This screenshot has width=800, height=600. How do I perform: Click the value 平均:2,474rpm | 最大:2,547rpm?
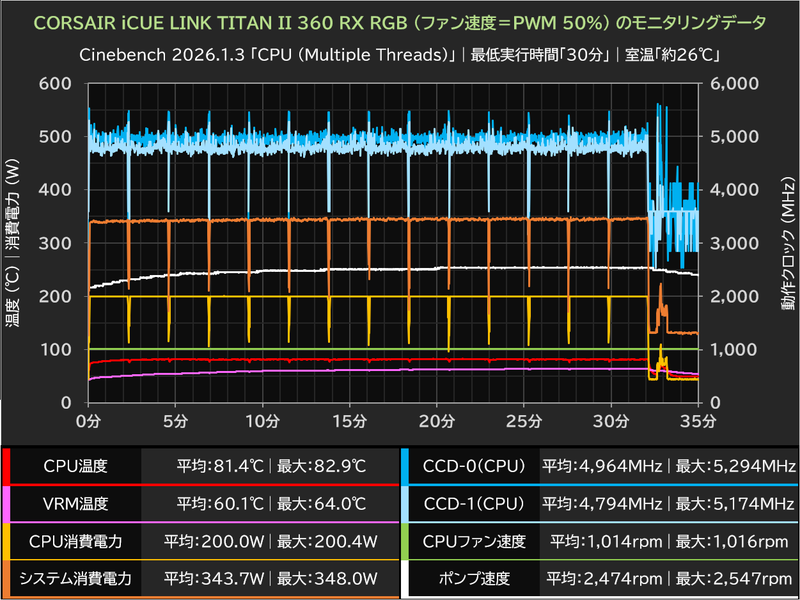(x=669, y=579)
